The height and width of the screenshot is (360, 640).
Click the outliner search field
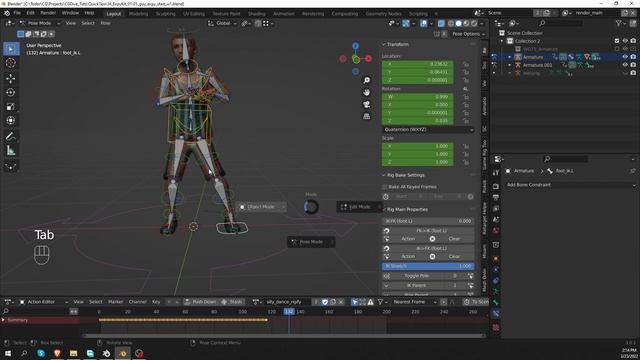(x=560, y=23)
